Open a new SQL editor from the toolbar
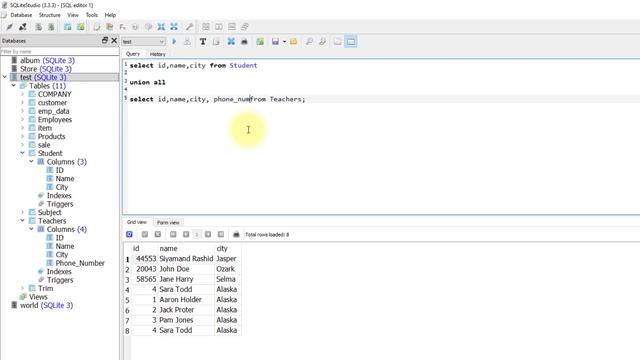The width and height of the screenshot is (640, 360). click(97, 27)
